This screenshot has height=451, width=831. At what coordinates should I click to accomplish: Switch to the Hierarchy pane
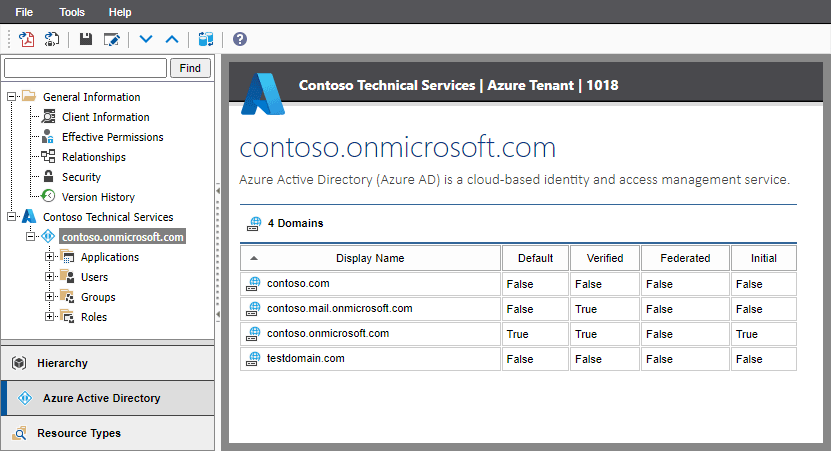click(108, 364)
